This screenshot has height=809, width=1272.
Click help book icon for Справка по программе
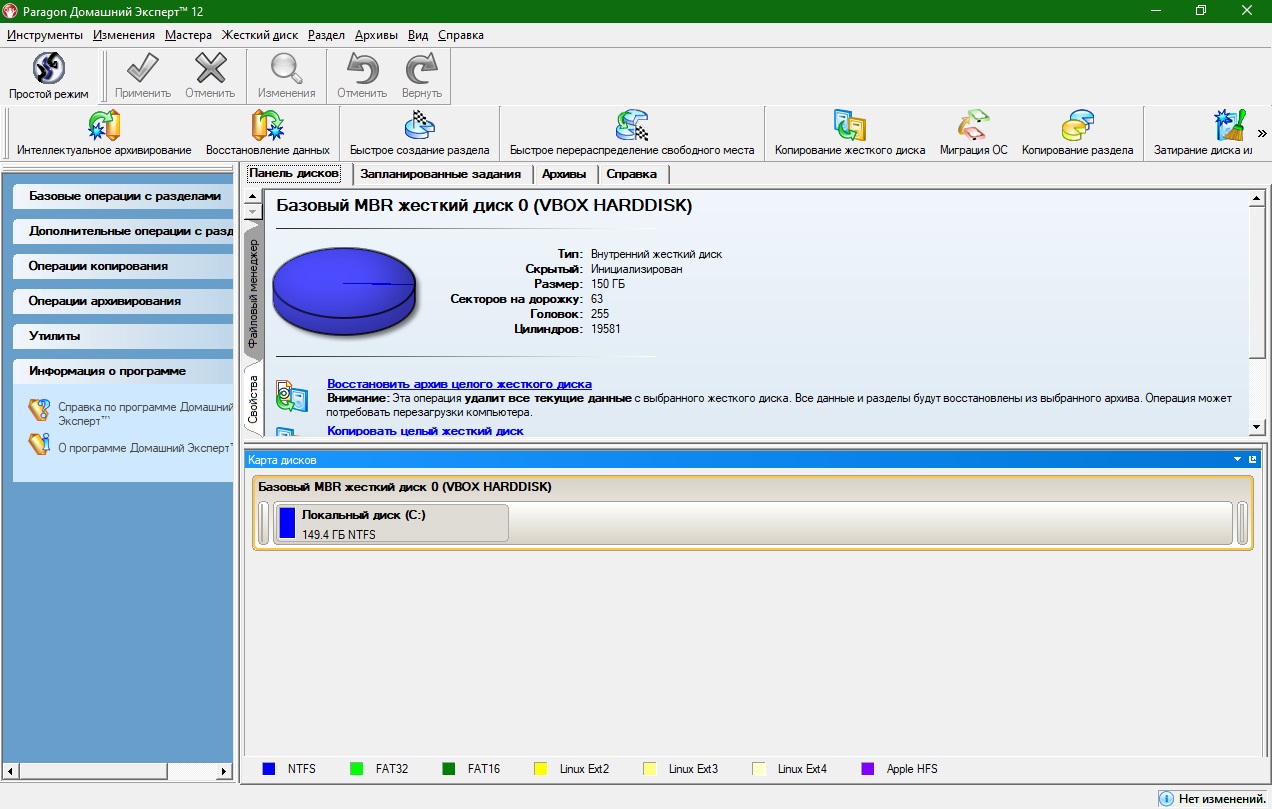point(39,409)
